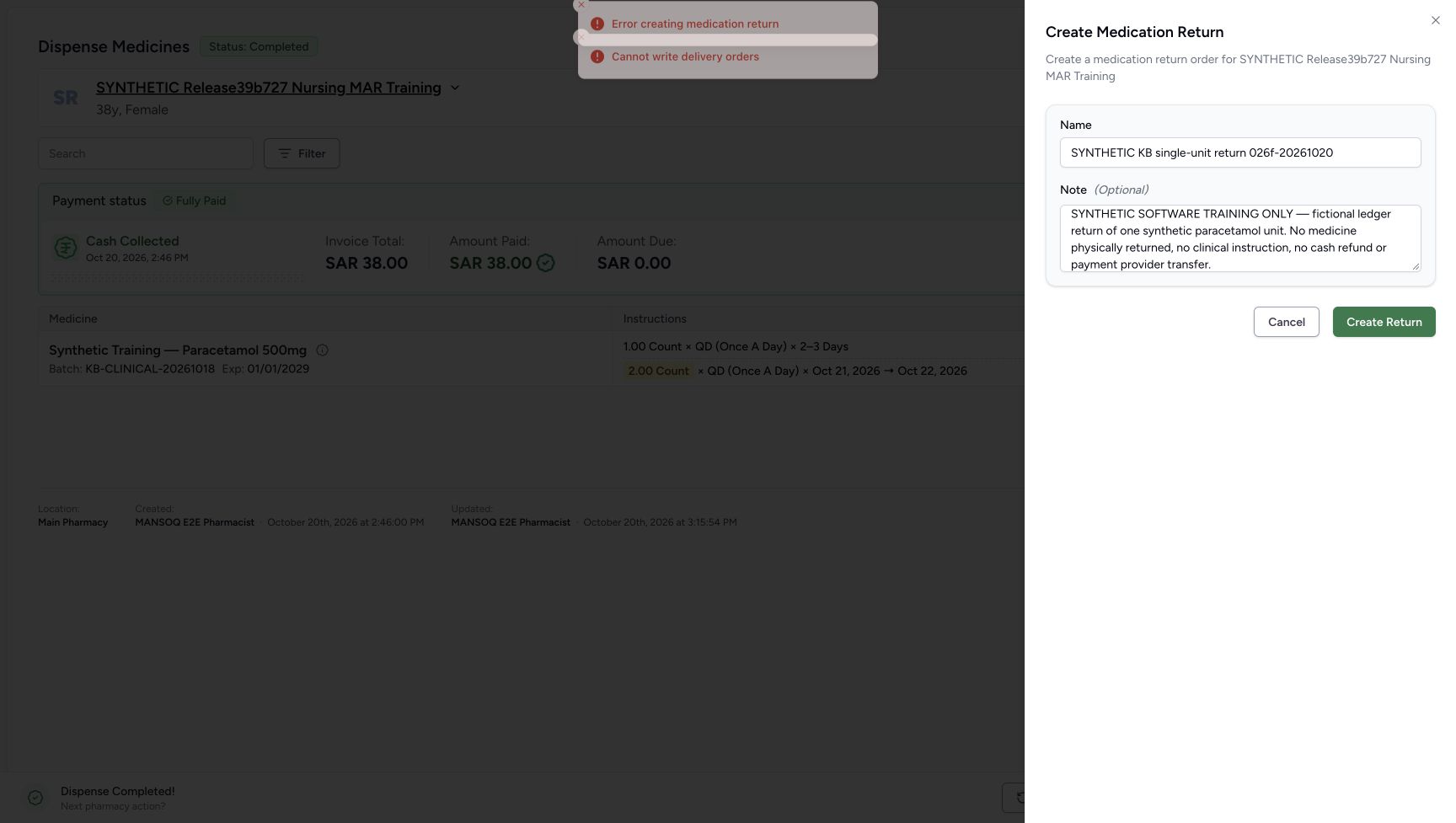Click the Note text area

point(1240,238)
